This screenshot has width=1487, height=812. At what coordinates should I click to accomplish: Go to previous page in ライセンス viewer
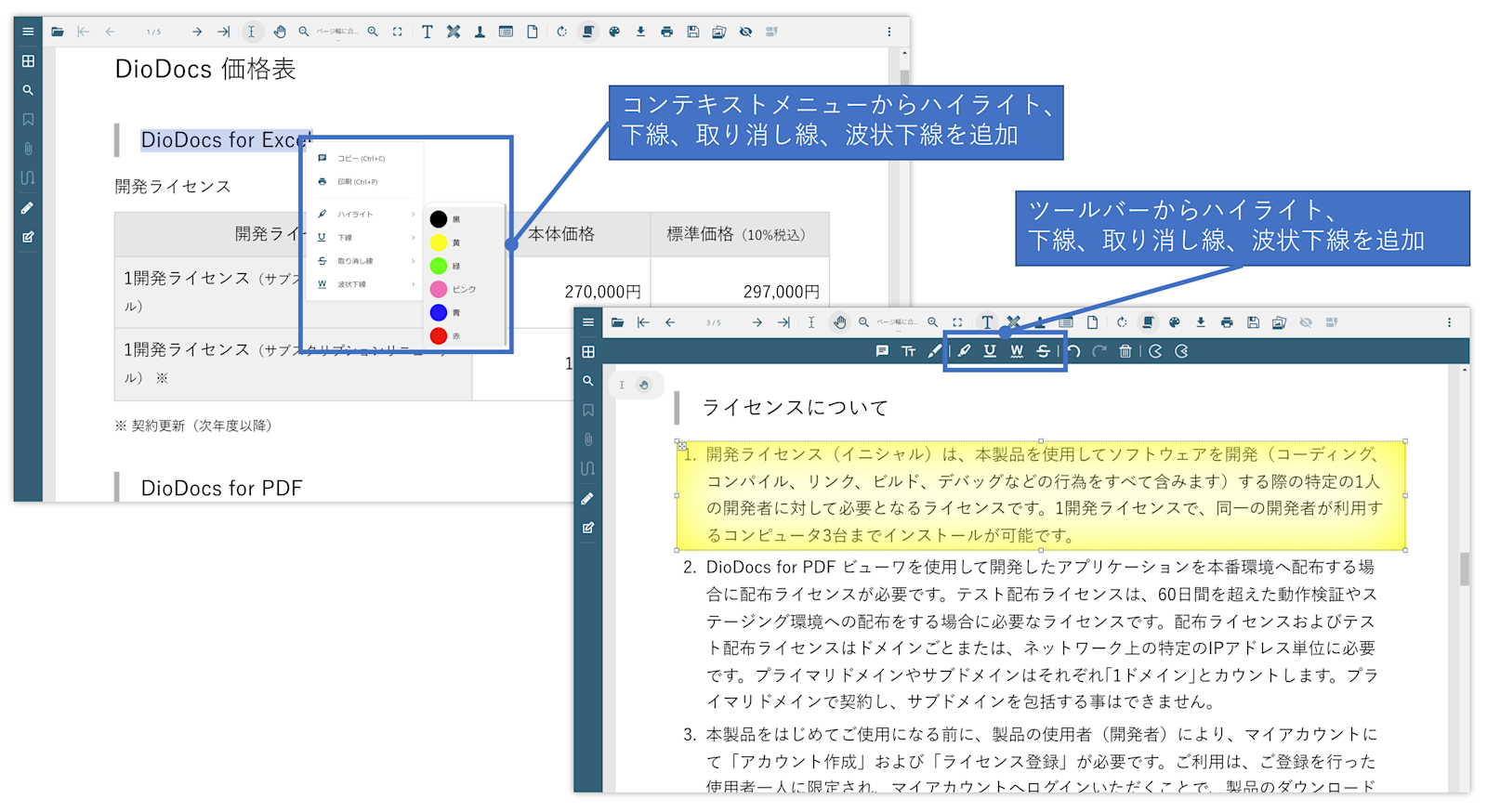click(x=670, y=322)
